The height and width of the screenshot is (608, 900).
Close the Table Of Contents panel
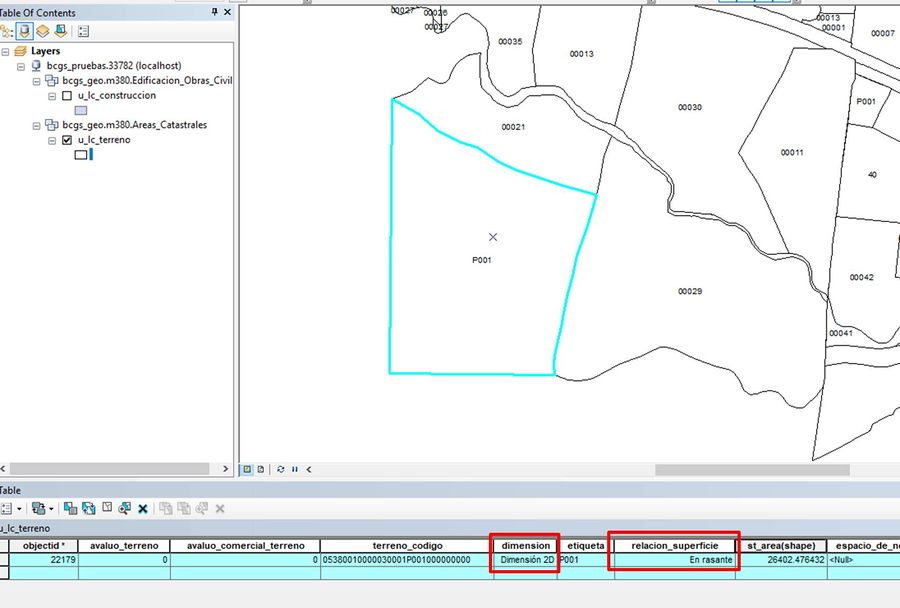point(227,11)
